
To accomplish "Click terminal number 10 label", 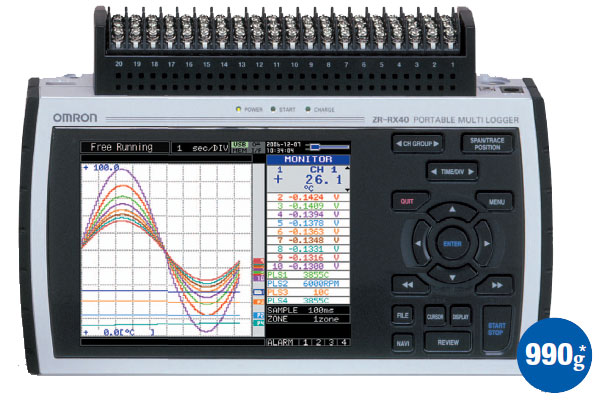I will (x=294, y=65).
